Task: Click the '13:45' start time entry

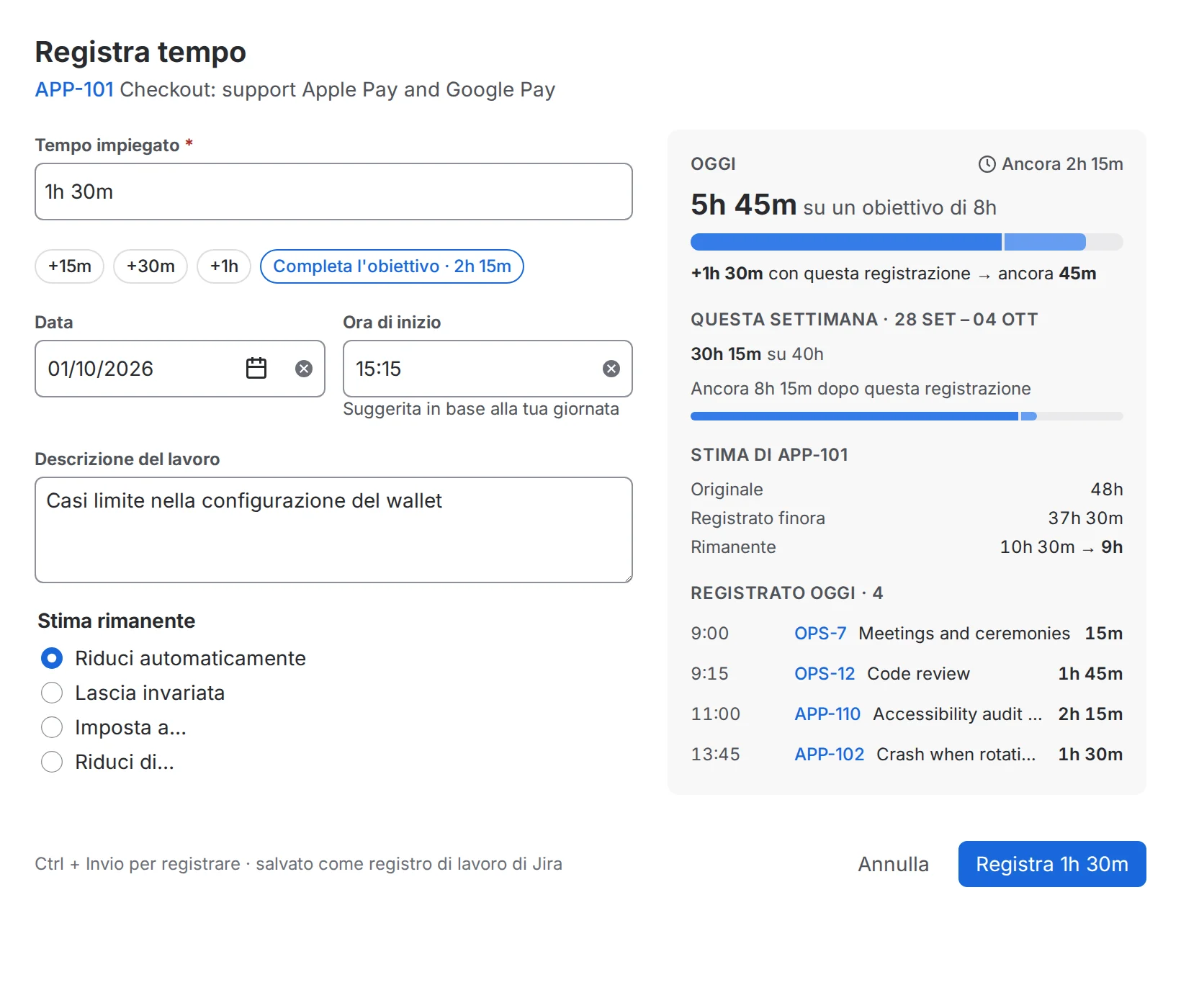Action: click(x=715, y=755)
